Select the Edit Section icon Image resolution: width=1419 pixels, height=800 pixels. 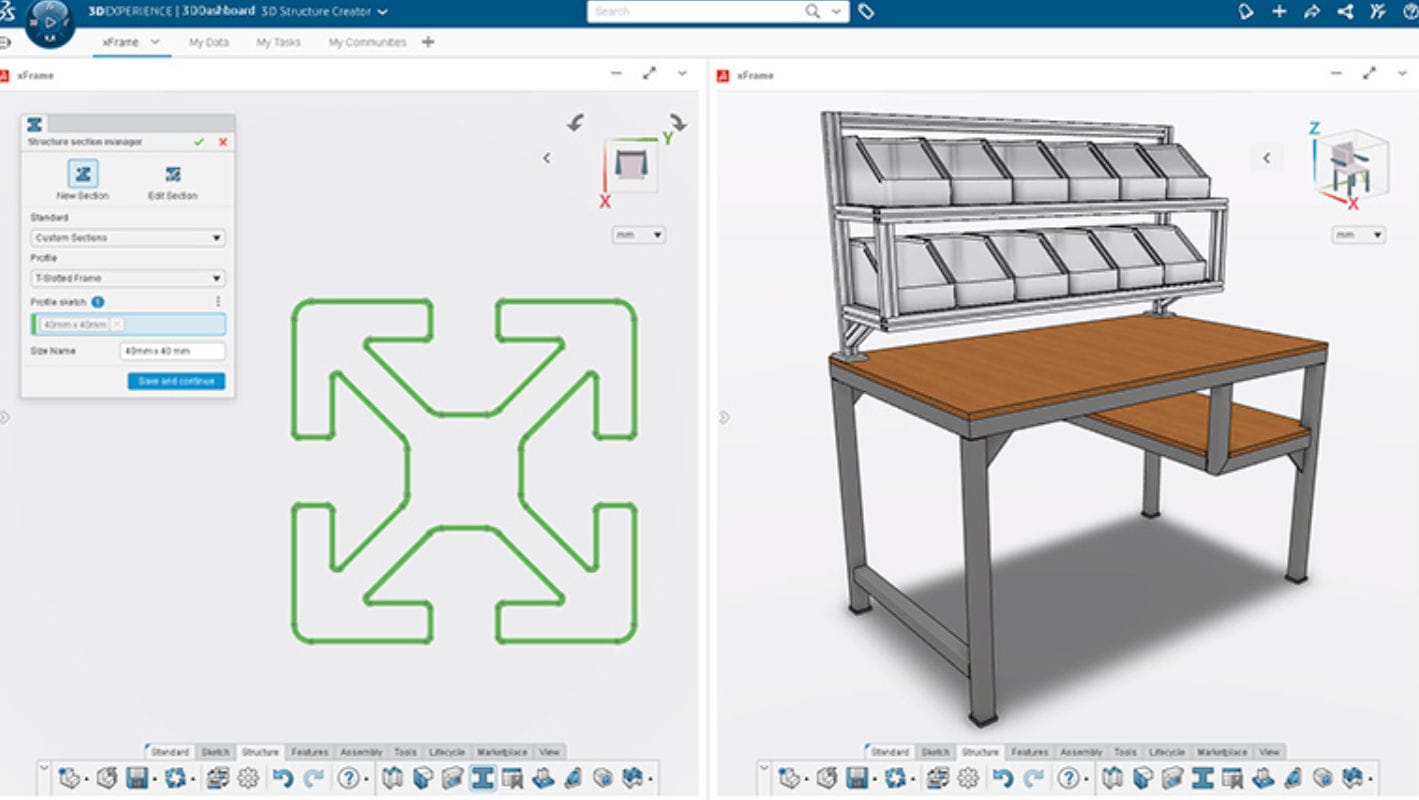point(174,173)
